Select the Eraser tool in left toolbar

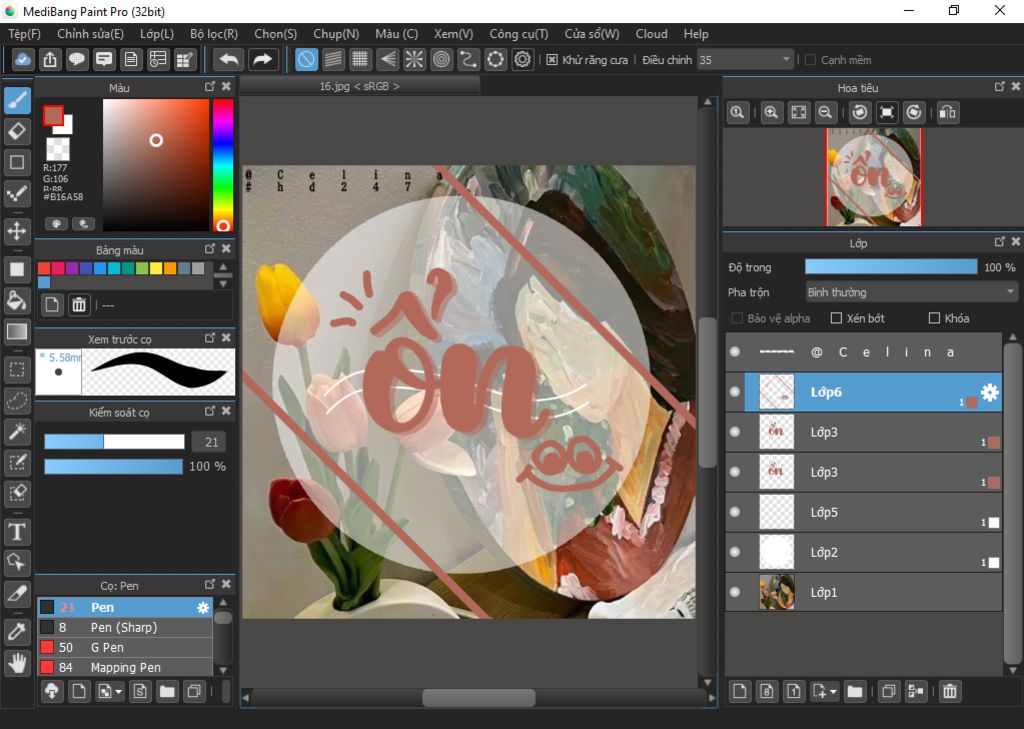17,131
